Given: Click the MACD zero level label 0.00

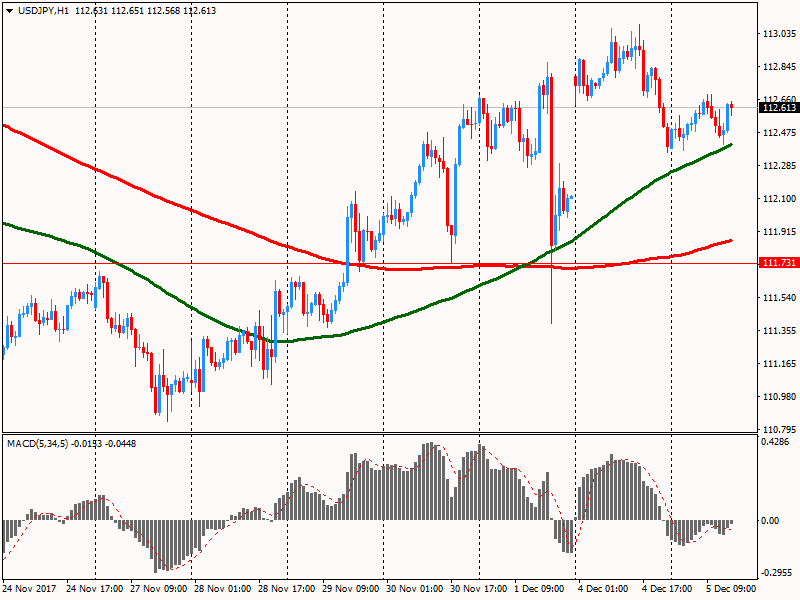Looking at the screenshot, I should tap(770, 520).
